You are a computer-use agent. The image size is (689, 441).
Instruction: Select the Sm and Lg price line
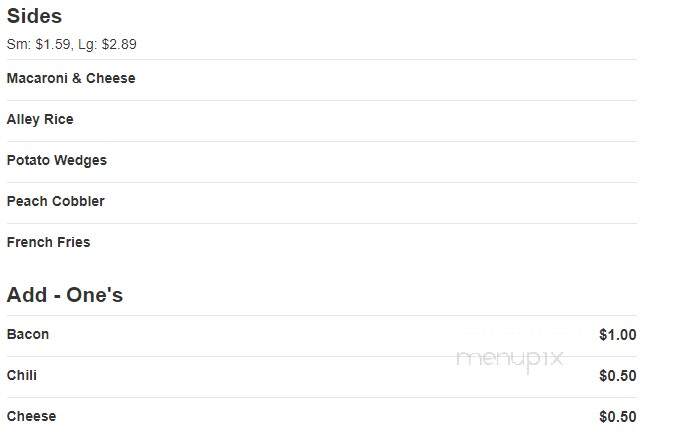pyautogui.click(x=72, y=44)
